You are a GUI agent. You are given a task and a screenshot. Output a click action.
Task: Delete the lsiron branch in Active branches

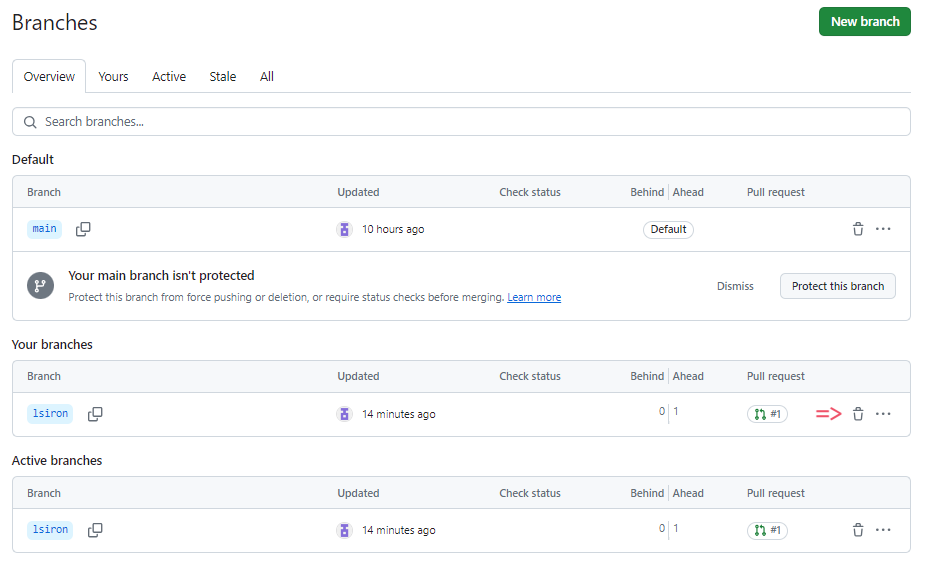point(858,530)
